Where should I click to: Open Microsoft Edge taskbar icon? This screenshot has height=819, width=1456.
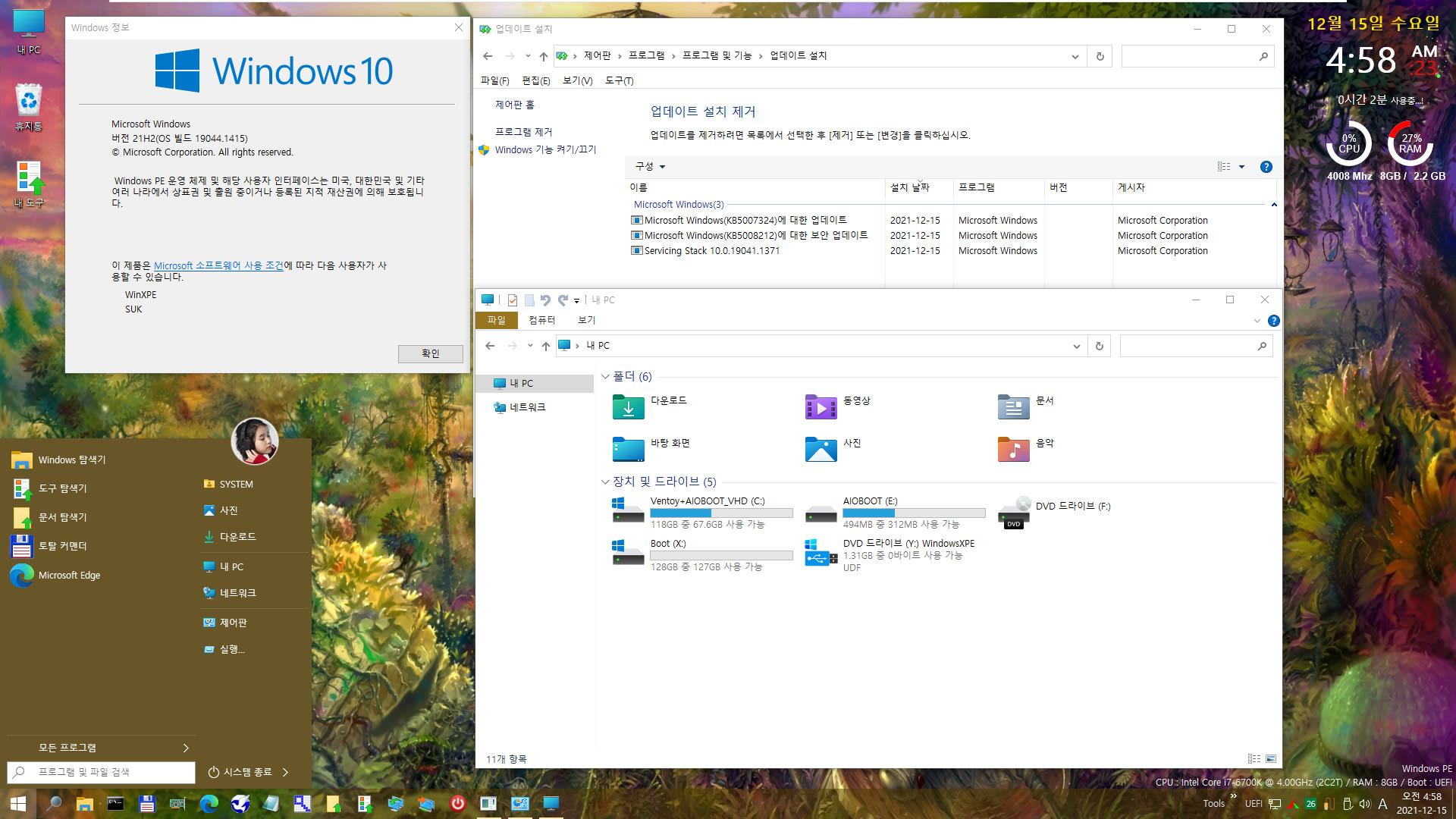(209, 804)
